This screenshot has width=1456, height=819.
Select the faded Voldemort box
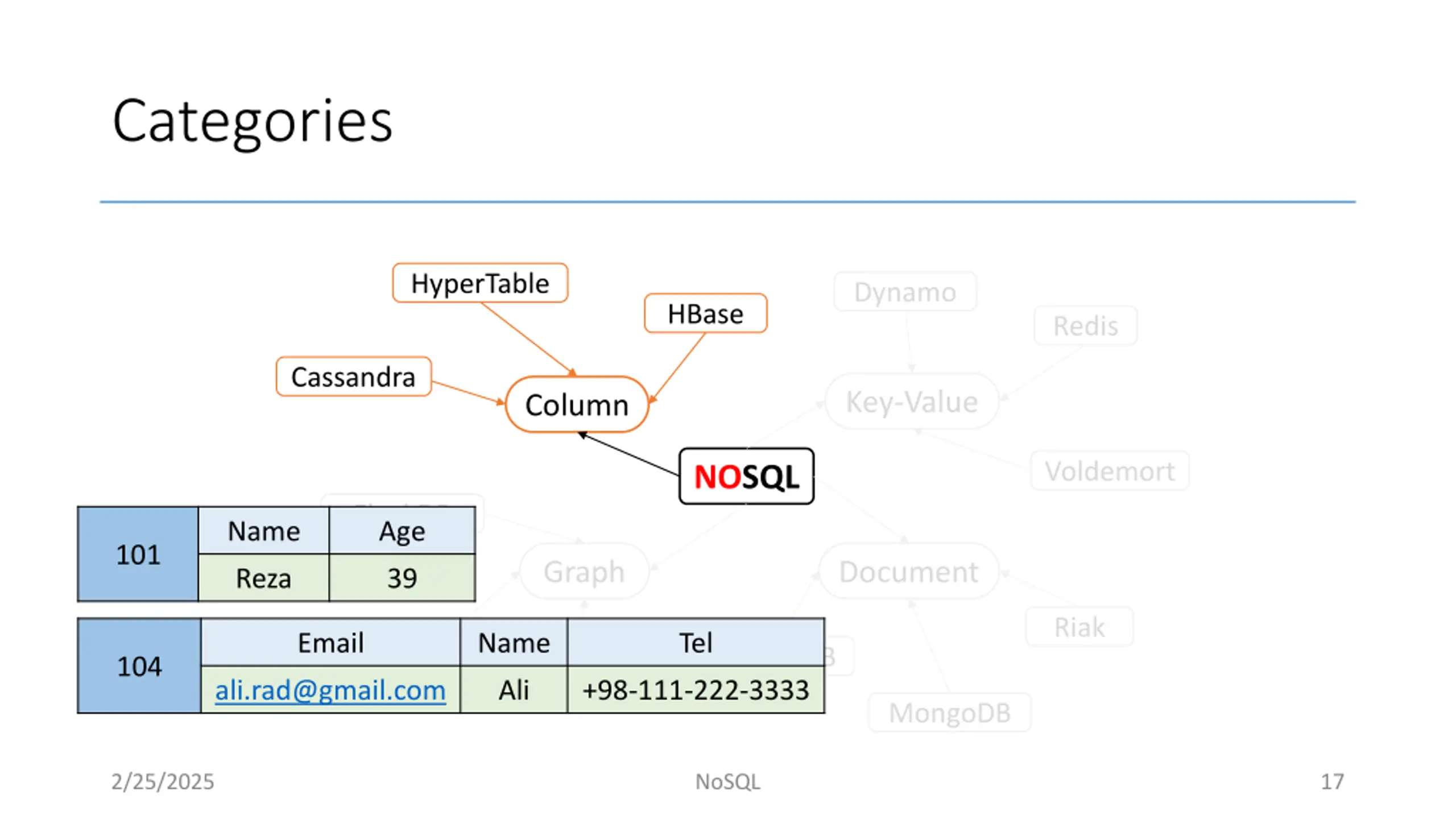tap(1110, 471)
